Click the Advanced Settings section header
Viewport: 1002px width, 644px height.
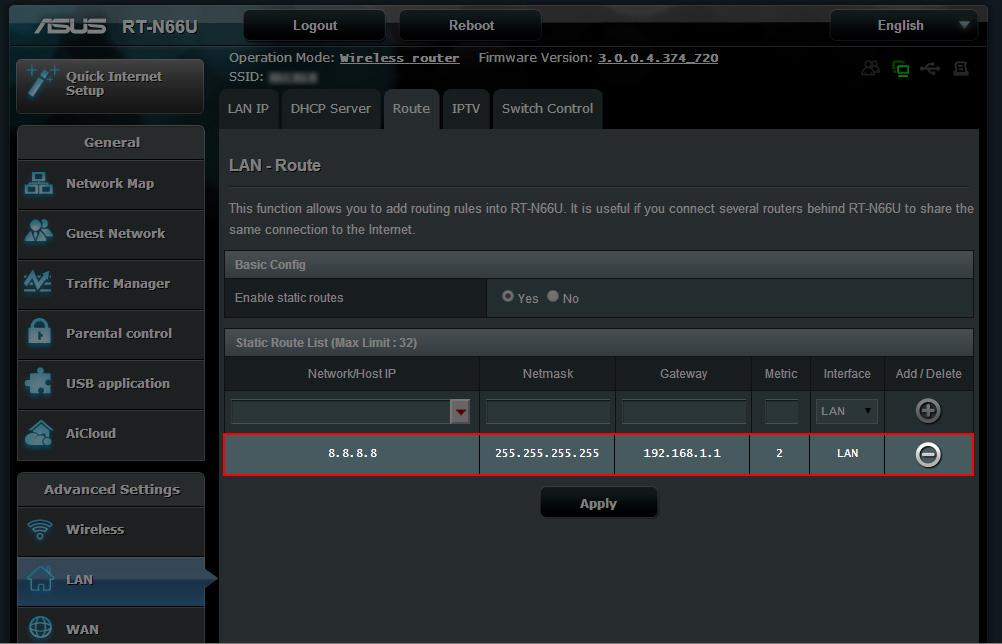tap(111, 489)
